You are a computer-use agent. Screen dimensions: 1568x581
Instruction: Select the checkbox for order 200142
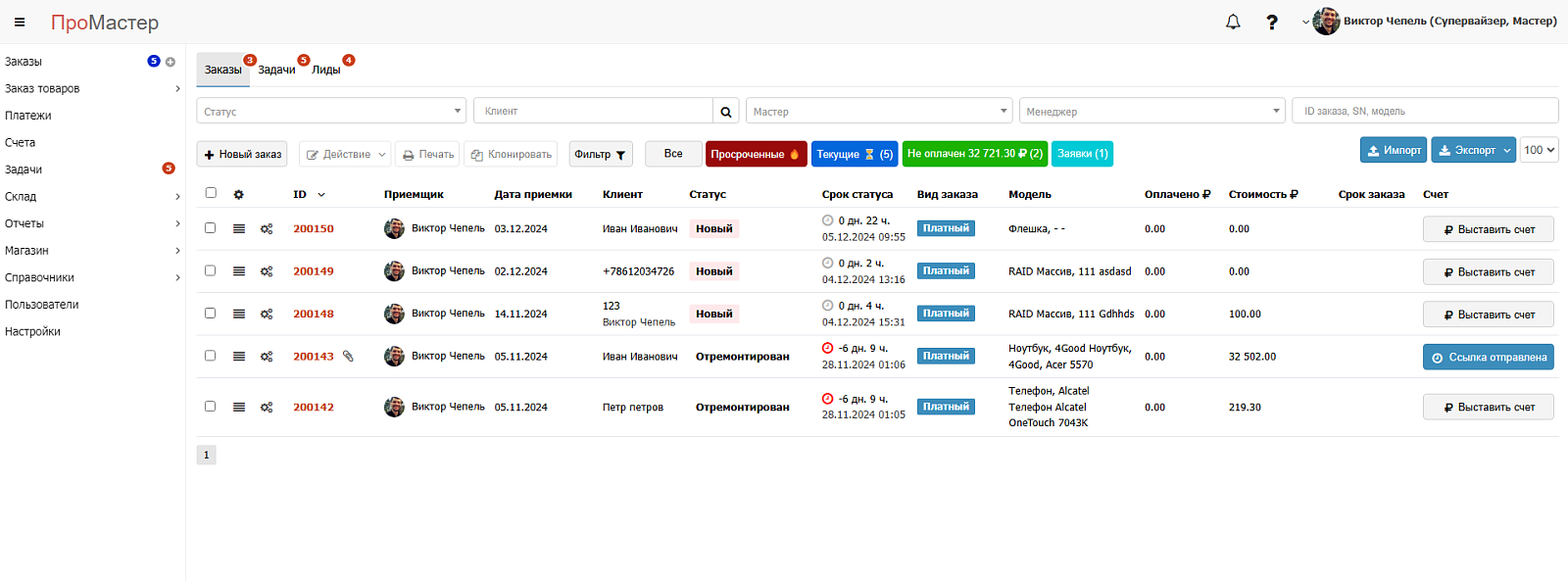coord(210,407)
